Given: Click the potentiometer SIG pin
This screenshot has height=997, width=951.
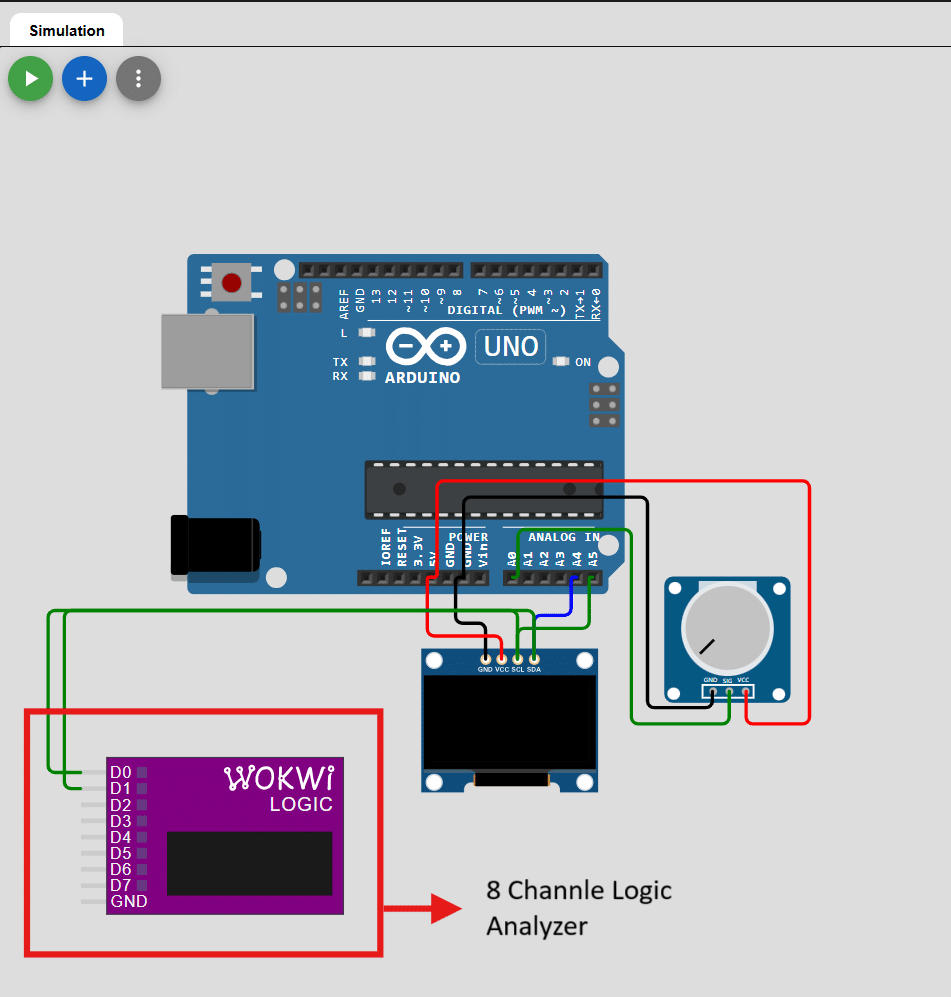Looking at the screenshot, I should click(x=729, y=691).
